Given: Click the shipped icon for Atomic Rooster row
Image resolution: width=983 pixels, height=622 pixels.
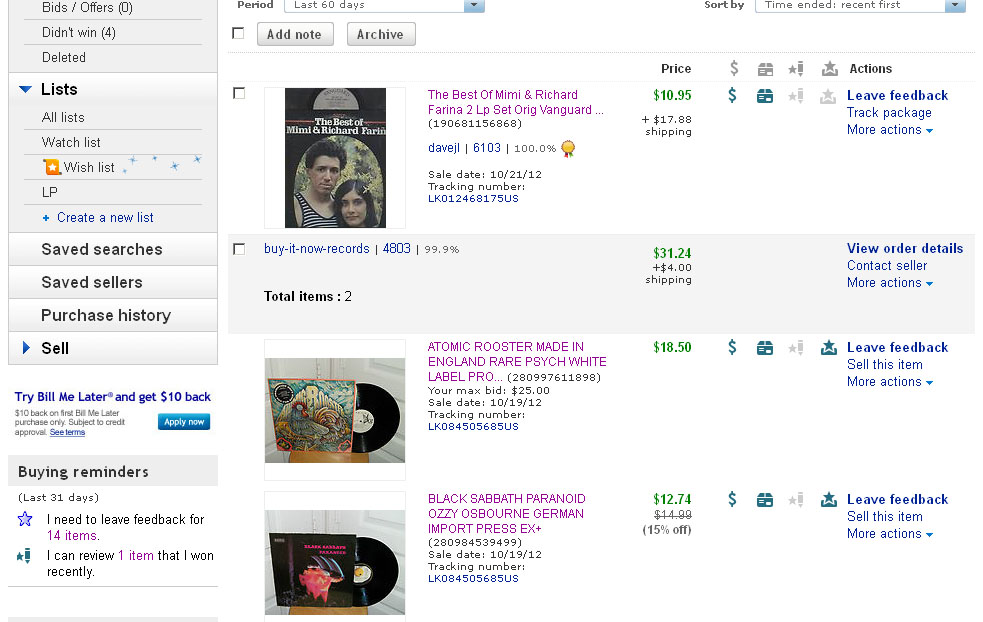Looking at the screenshot, I should (x=765, y=348).
